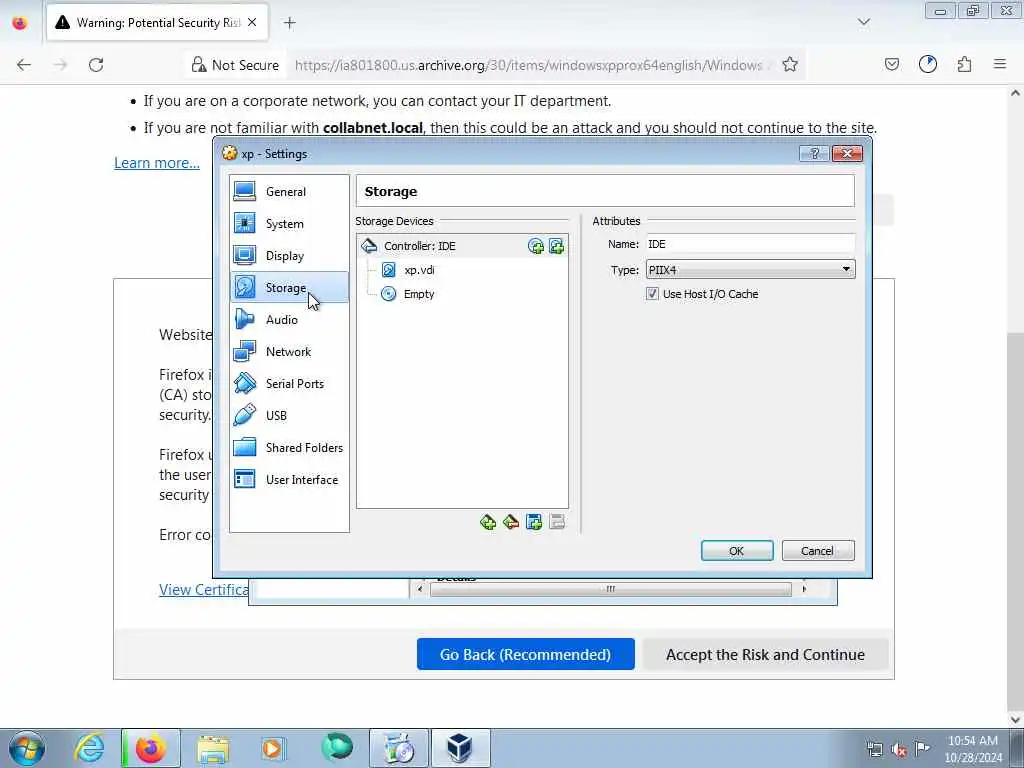
Task: Expand the list all tabs chevron
Action: pos(864,22)
